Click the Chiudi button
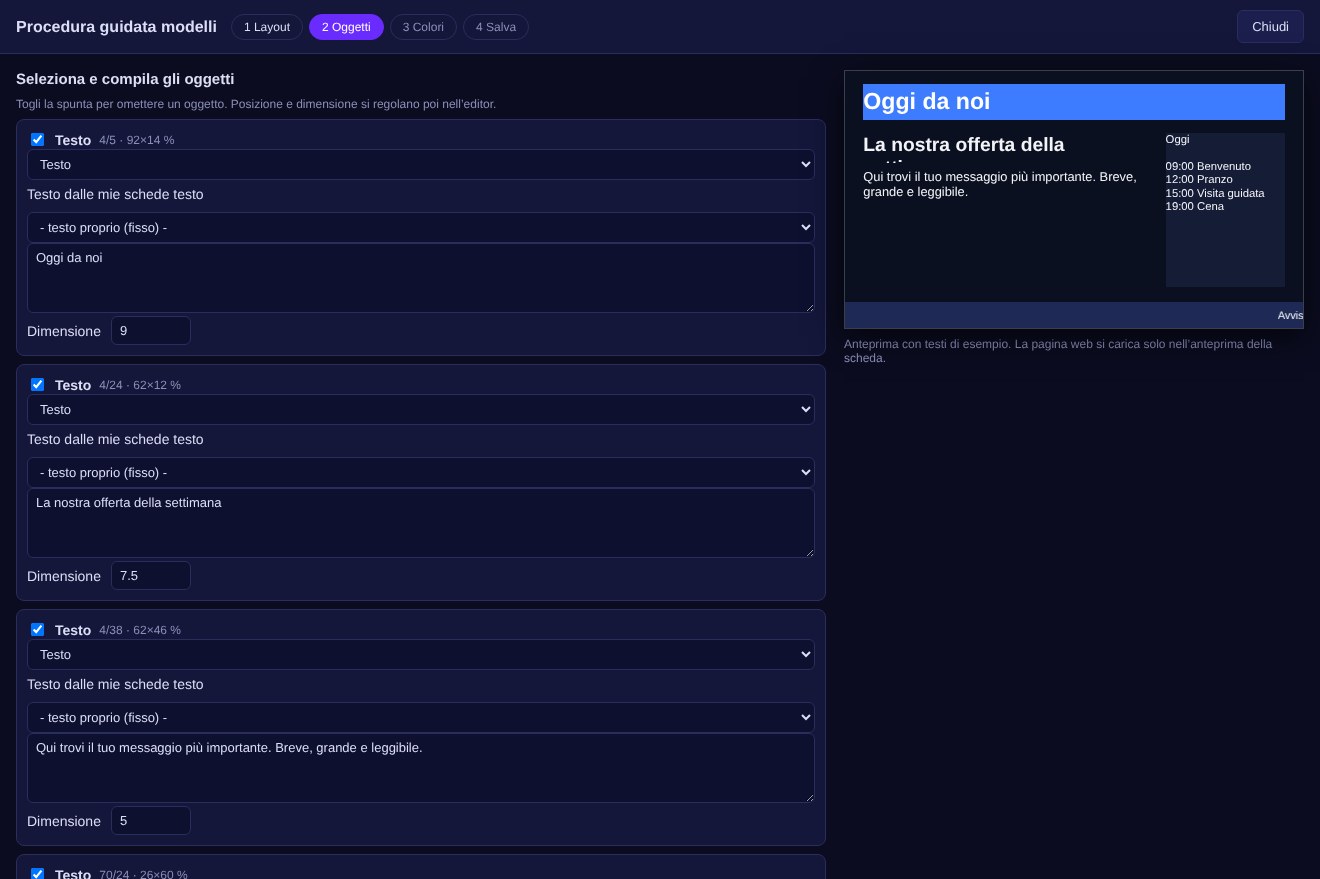Image resolution: width=1320 pixels, height=879 pixels. (1270, 27)
